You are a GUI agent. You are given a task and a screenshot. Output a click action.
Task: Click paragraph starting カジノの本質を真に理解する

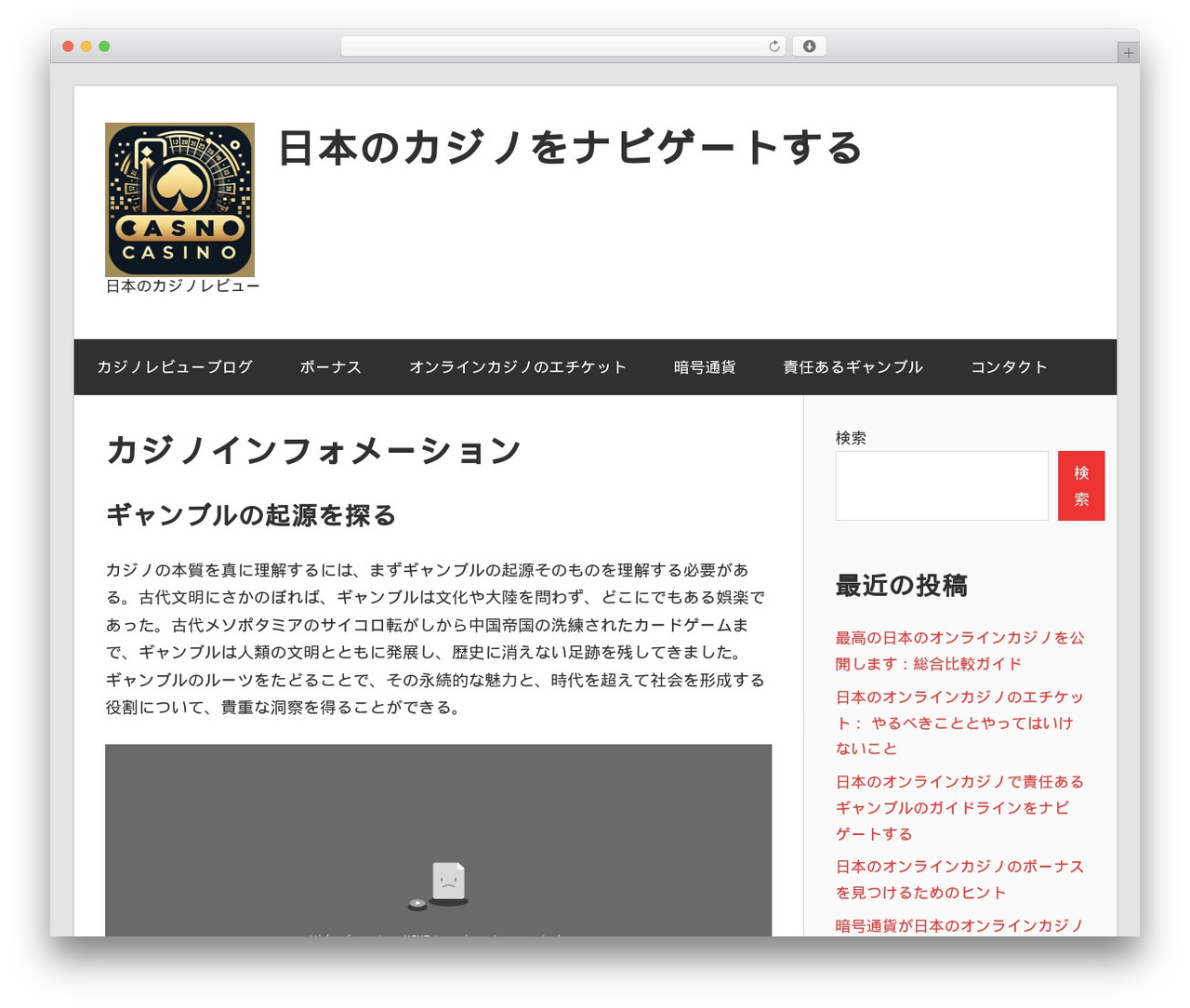[x=437, y=639]
